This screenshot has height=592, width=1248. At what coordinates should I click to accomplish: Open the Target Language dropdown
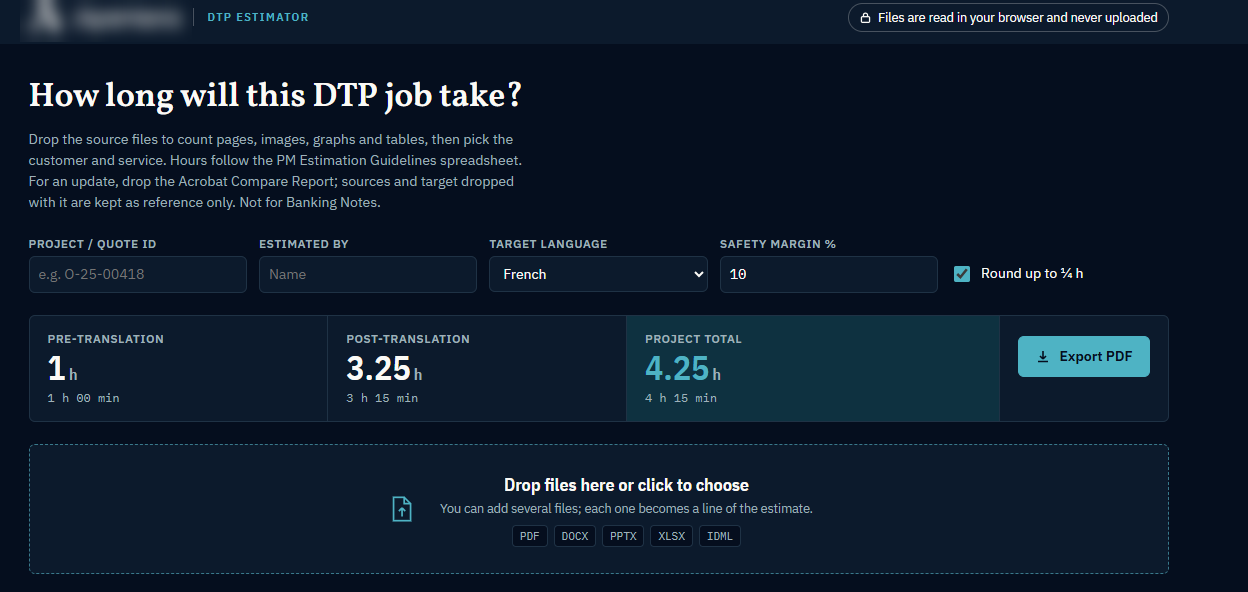coord(598,274)
